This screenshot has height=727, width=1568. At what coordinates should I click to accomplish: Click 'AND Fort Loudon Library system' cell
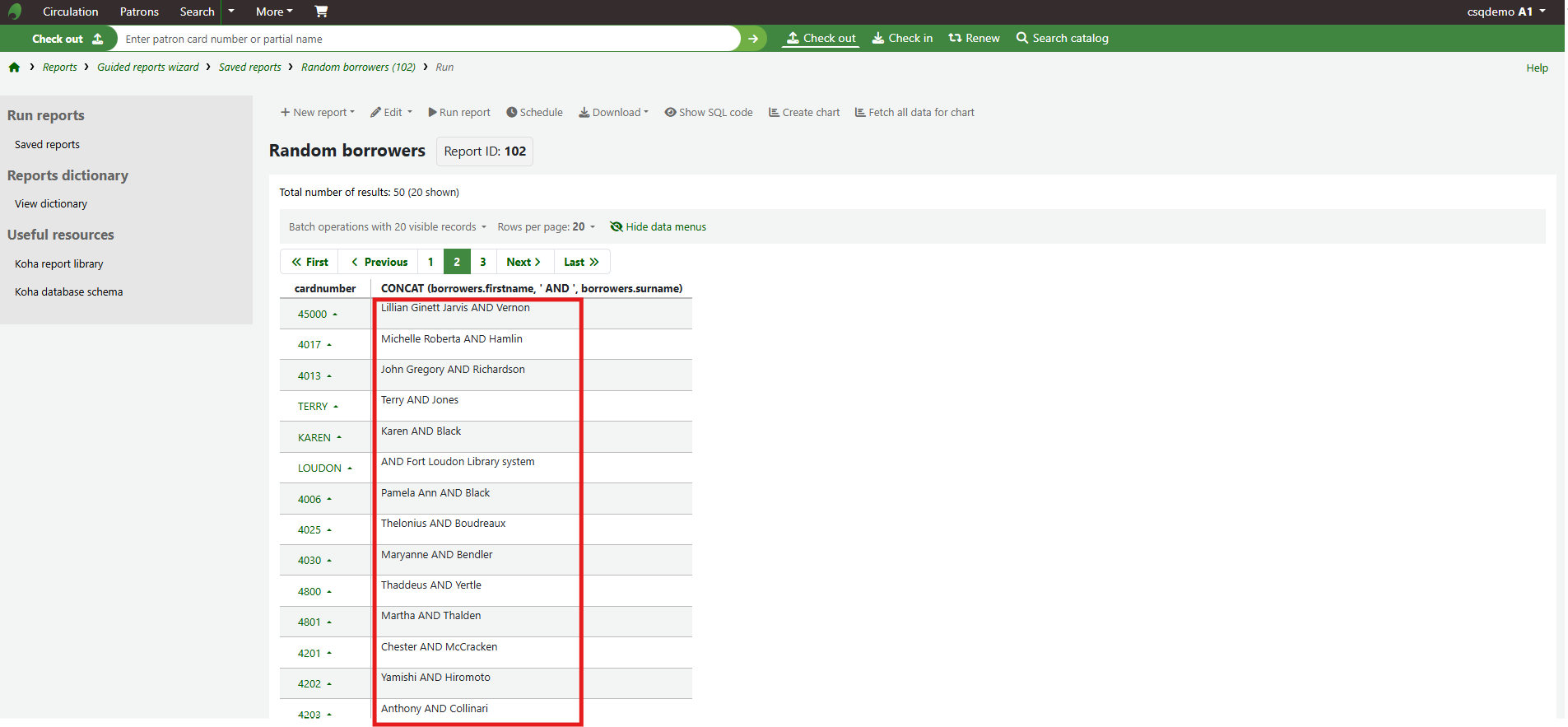coord(532,468)
